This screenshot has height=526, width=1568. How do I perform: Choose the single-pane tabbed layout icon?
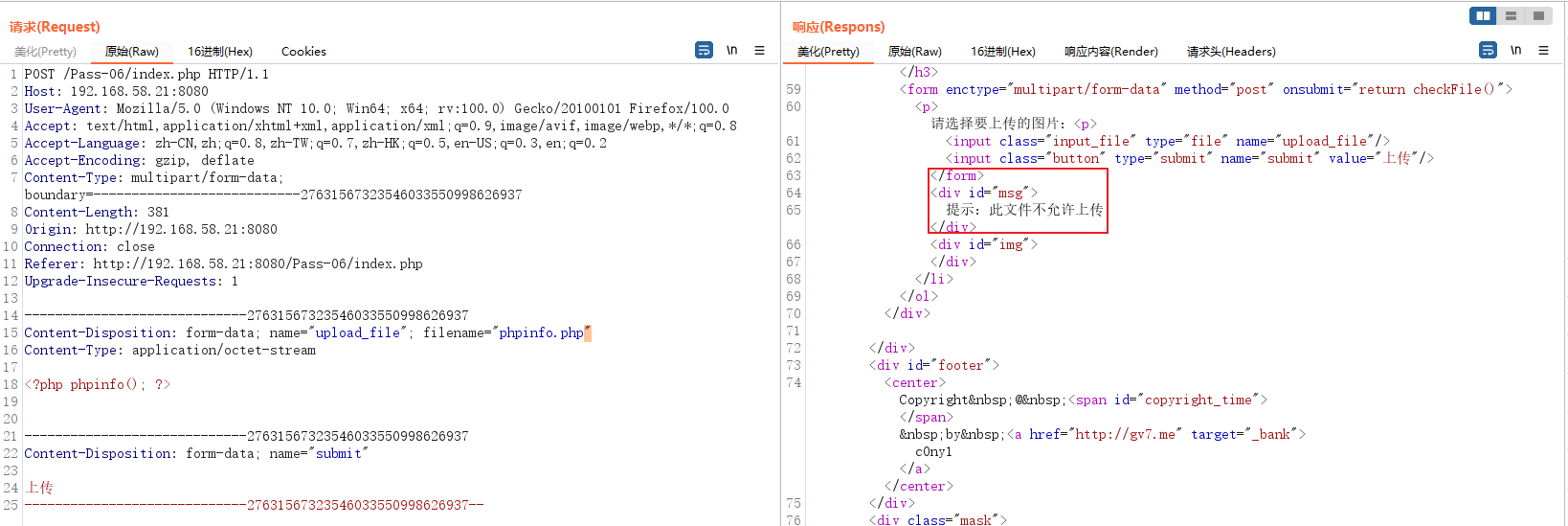1538,15
